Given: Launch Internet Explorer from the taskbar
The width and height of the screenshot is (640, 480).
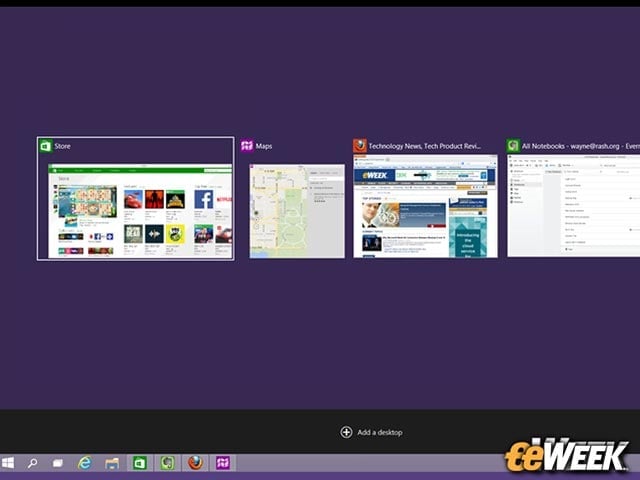Looking at the screenshot, I should coord(84,463).
